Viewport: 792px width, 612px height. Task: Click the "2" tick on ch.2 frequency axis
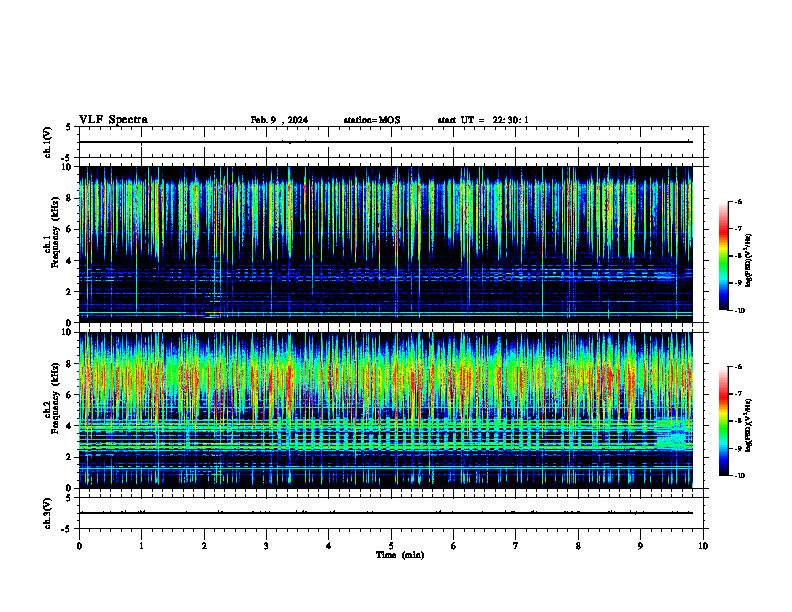[x=69, y=457]
